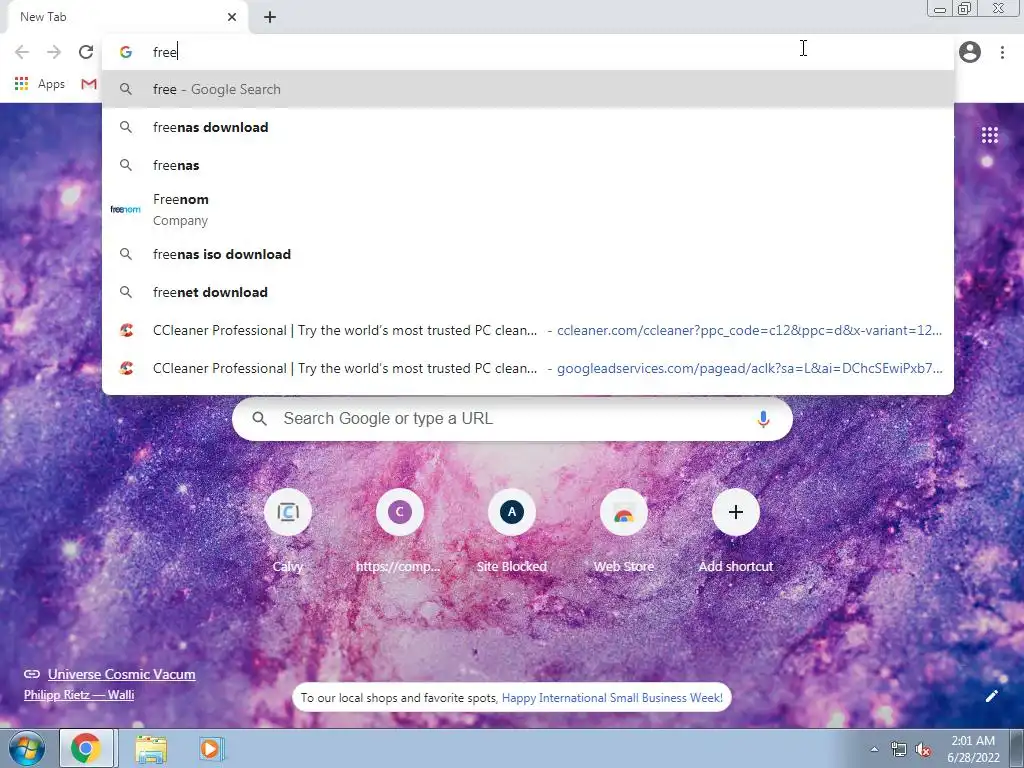1024x768 pixels.
Task: Click the browser back arrow
Action: (x=22, y=52)
